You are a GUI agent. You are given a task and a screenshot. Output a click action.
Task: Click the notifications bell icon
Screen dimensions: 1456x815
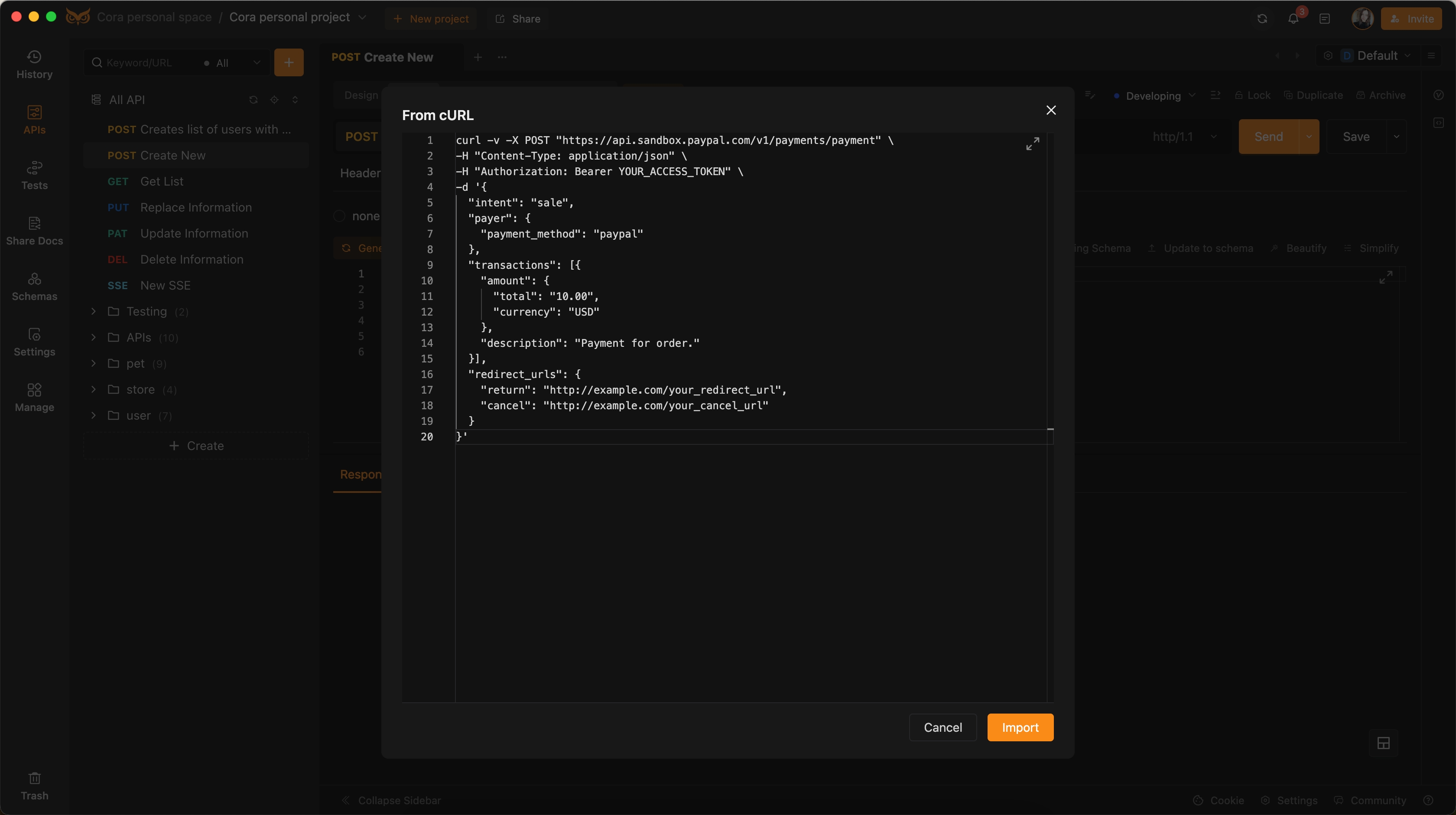pyautogui.click(x=1294, y=18)
